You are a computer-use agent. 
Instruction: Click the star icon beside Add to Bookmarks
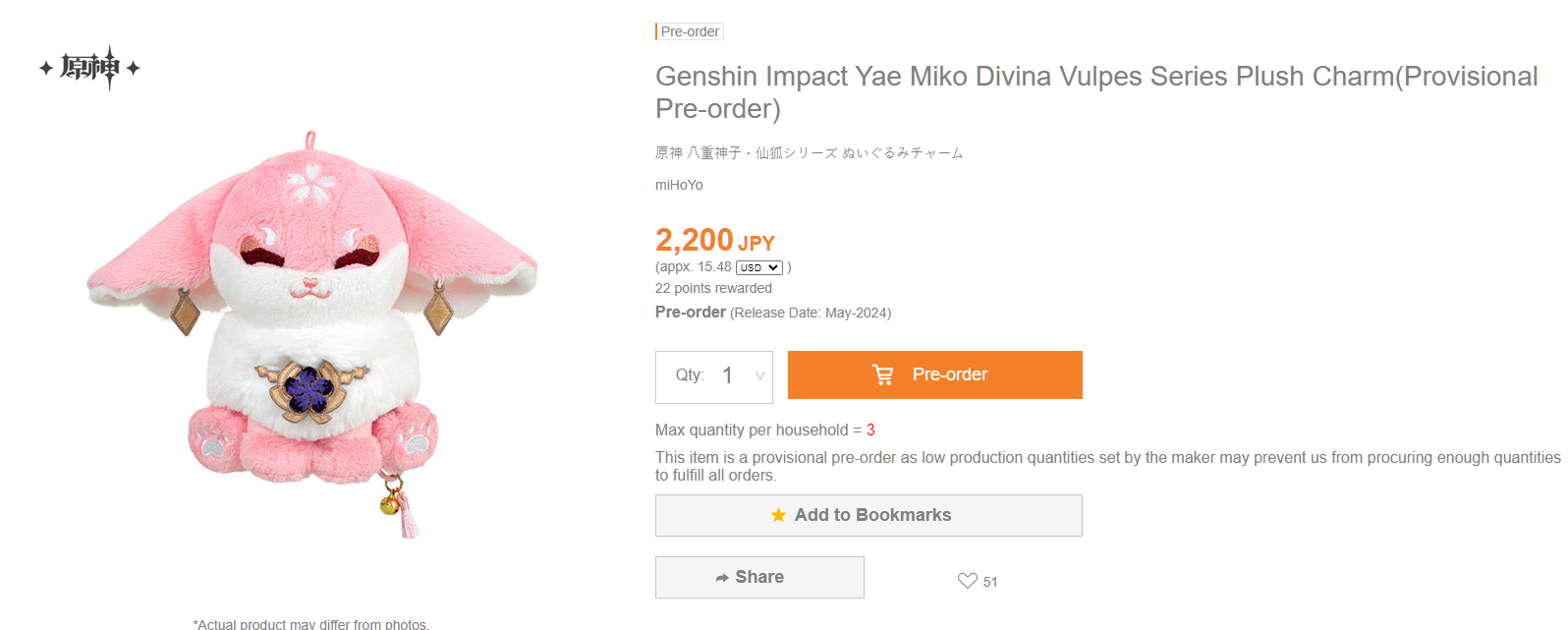[x=778, y=515]
